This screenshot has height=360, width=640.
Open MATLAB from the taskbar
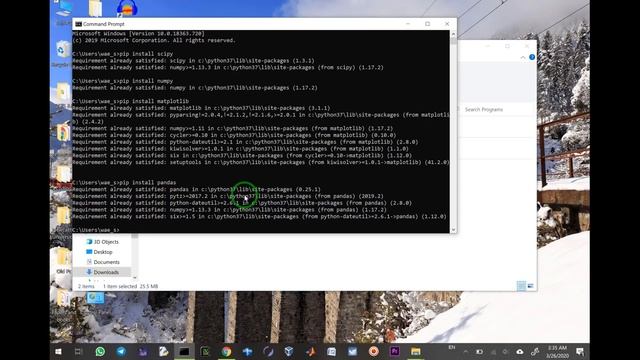310,351
